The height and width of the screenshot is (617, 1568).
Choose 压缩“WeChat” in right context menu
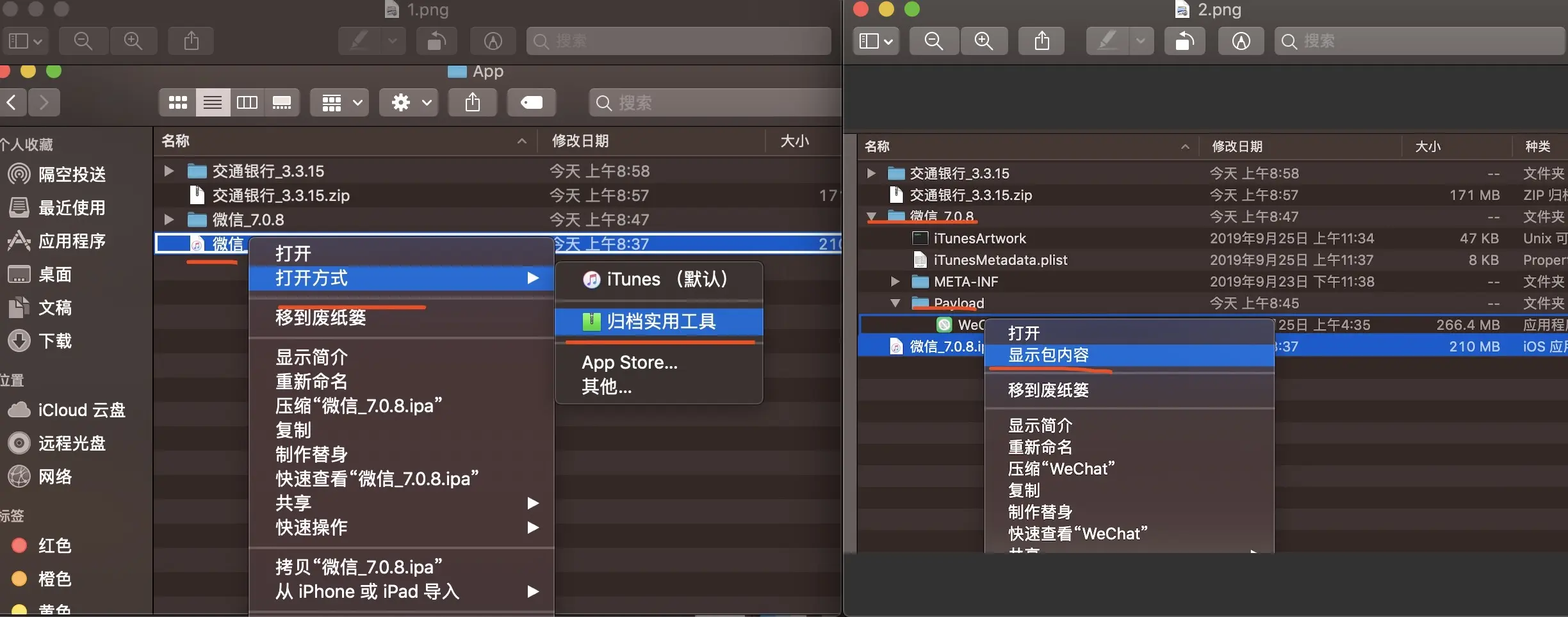[x=1129, y=469]
